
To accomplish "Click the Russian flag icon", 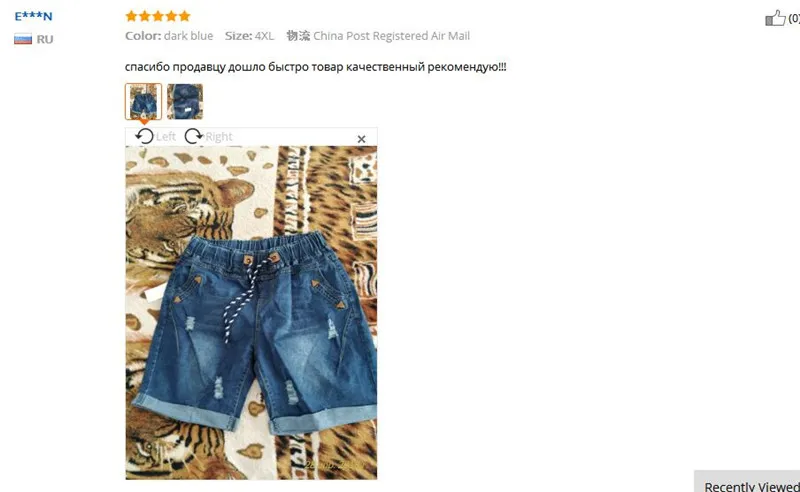I will click(23, 39).
